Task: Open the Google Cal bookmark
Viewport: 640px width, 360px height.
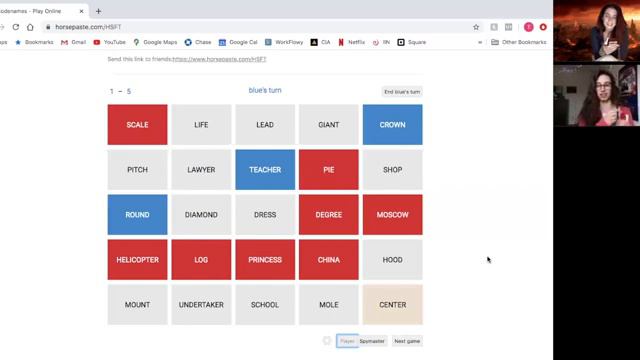Action: (238, 42)
